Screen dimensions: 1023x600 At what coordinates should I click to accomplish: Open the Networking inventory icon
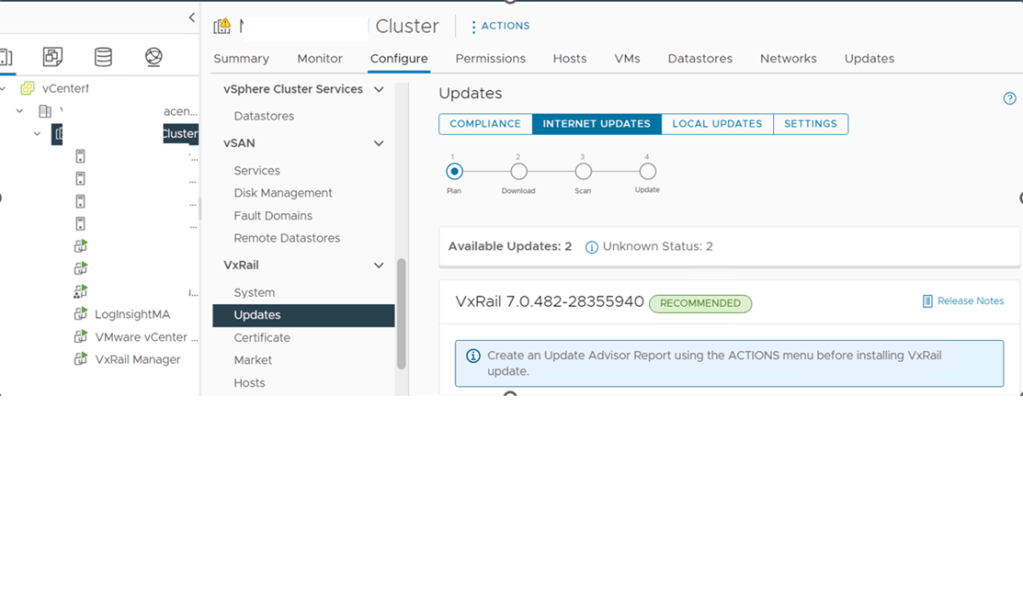point(153,57)
